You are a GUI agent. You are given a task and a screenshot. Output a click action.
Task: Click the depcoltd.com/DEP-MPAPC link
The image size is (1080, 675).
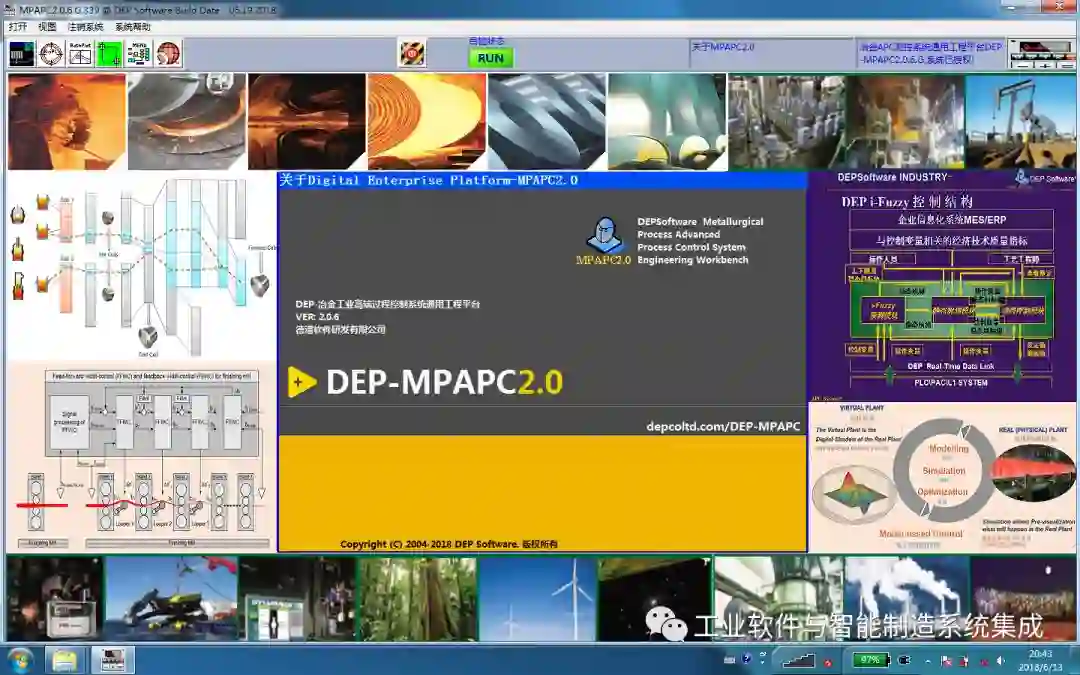pyautogui.click(x=723, y=427)
